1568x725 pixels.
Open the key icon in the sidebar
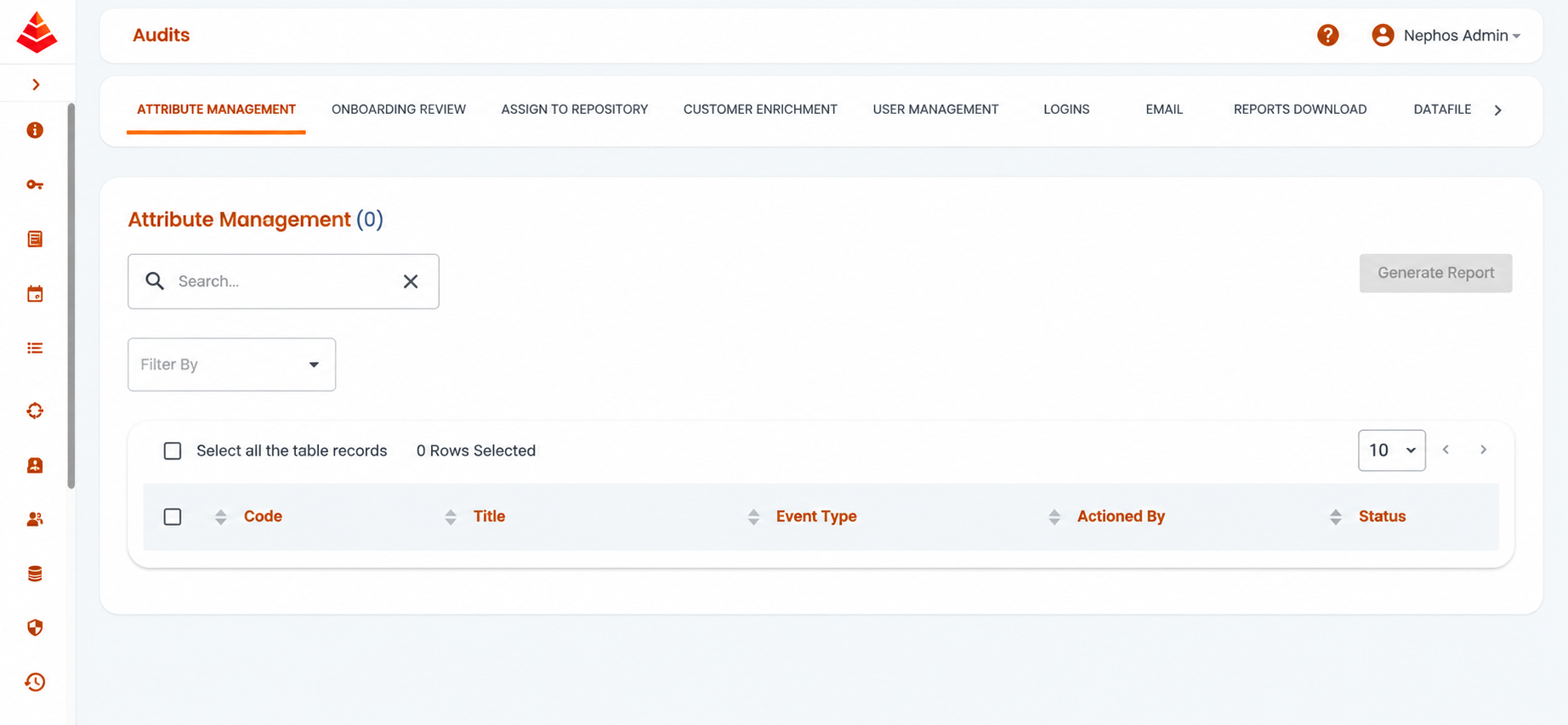tap(35, 184)
